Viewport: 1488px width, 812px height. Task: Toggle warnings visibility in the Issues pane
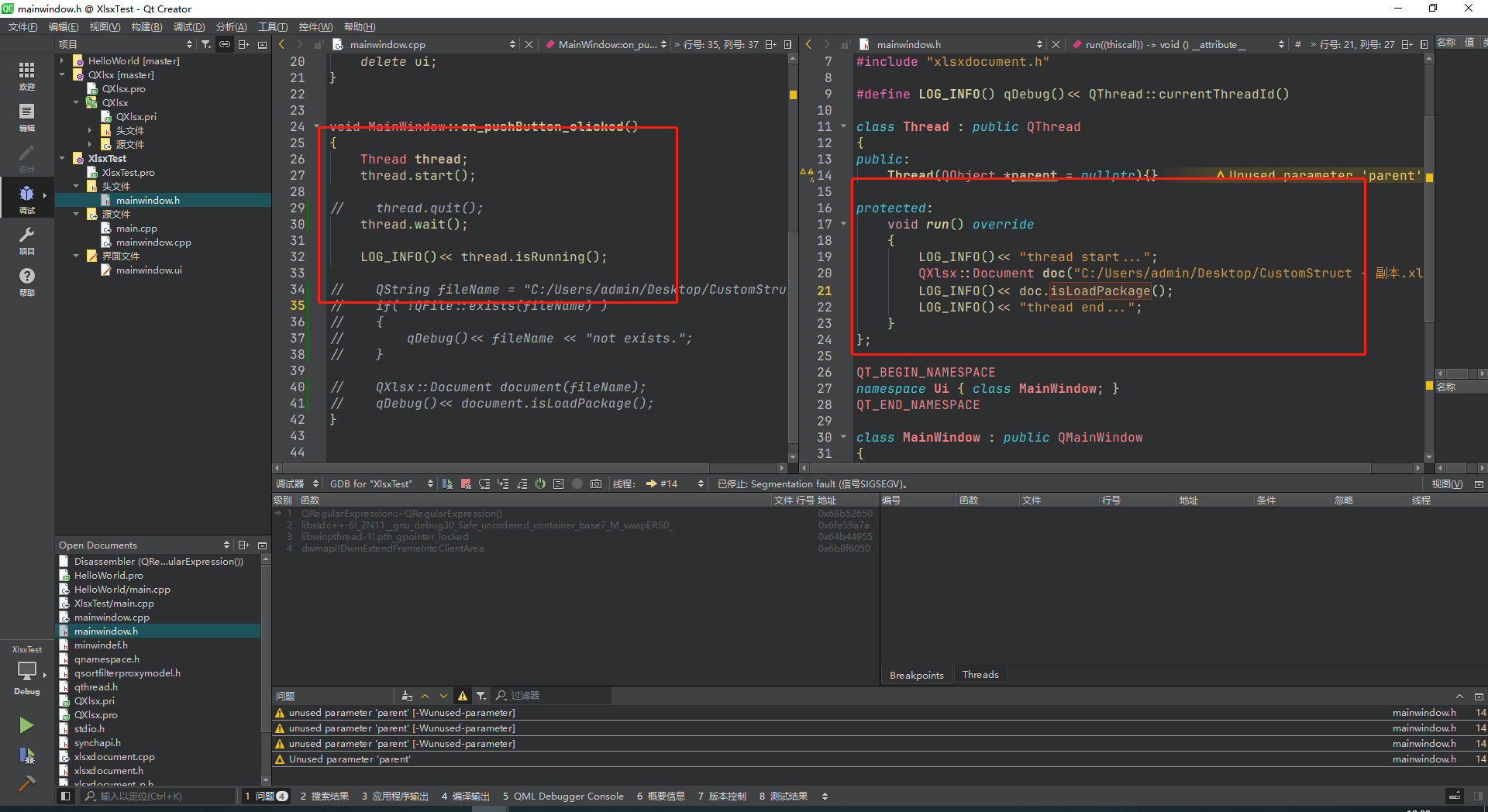[x=463, y=696]
